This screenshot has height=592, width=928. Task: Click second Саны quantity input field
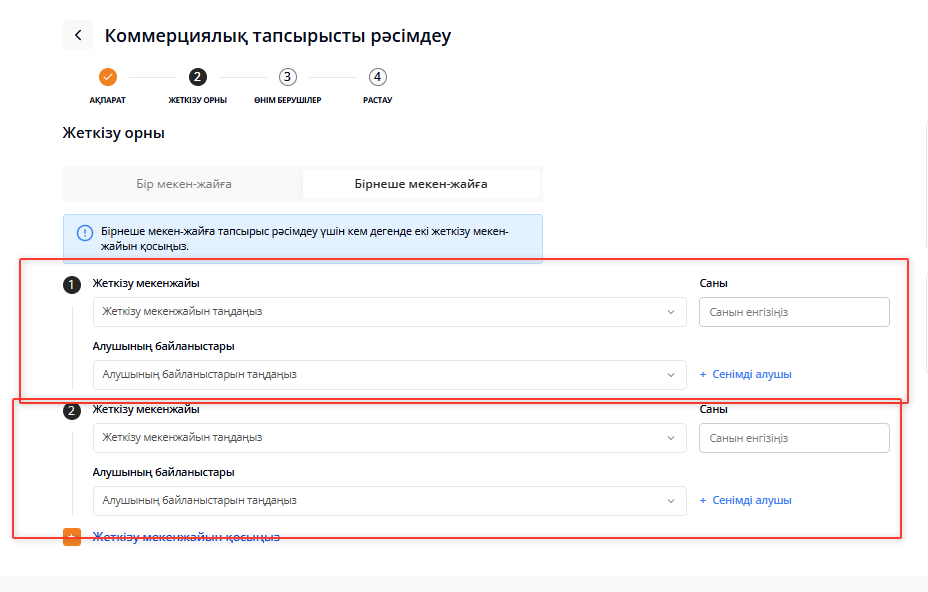click(793, 438)
